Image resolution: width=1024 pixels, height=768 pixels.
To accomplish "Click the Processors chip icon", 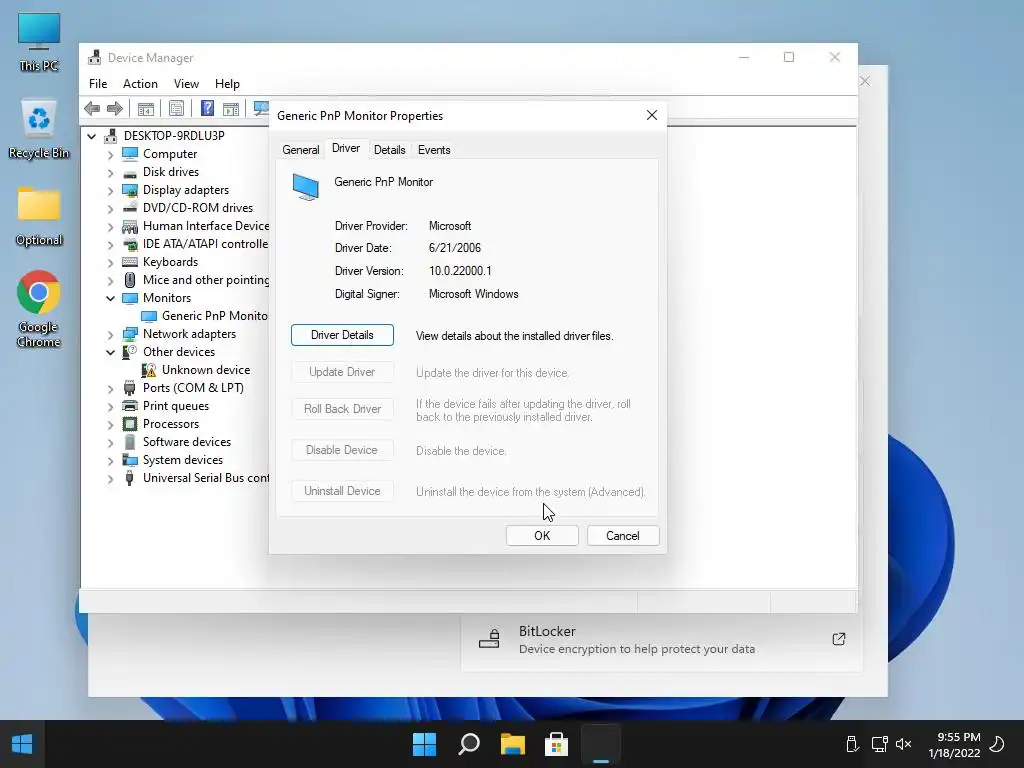I will (x=130, y=424).
